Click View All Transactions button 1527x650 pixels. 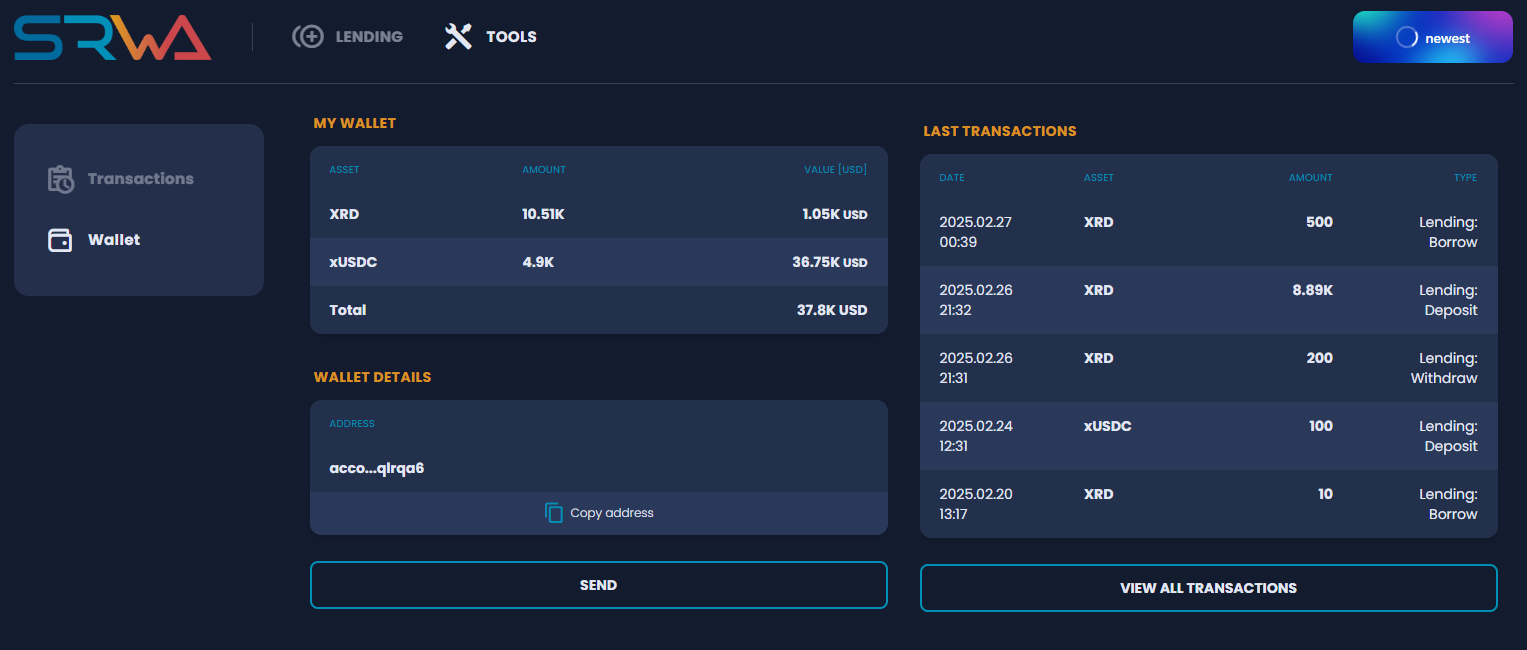pos(1208,588)
